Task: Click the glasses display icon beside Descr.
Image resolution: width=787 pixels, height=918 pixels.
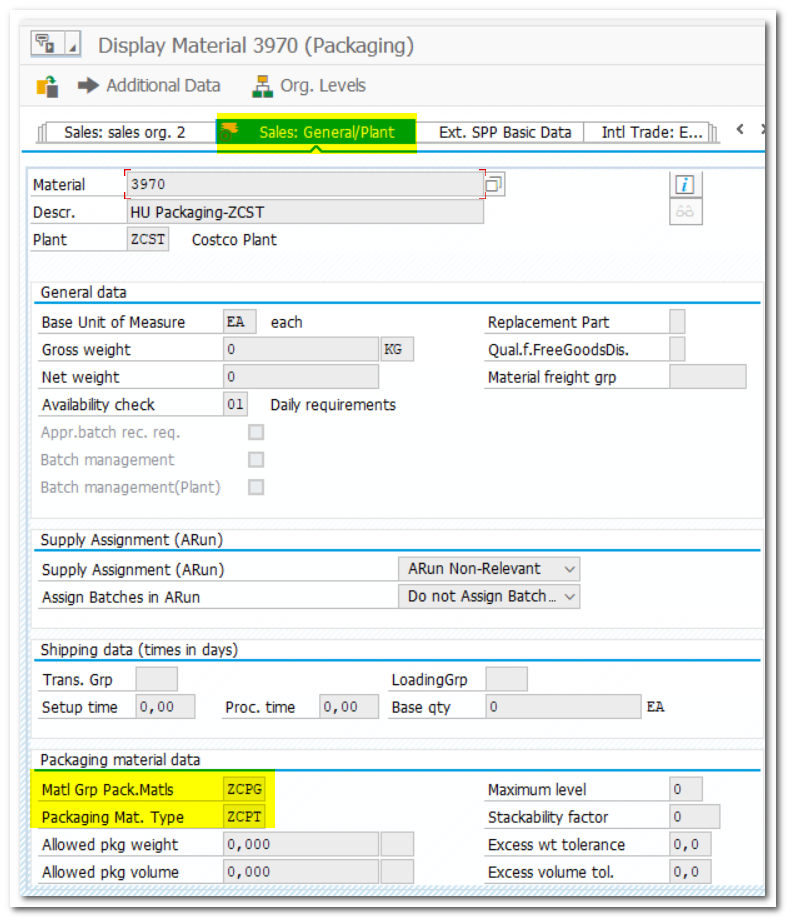Action: 685,212
